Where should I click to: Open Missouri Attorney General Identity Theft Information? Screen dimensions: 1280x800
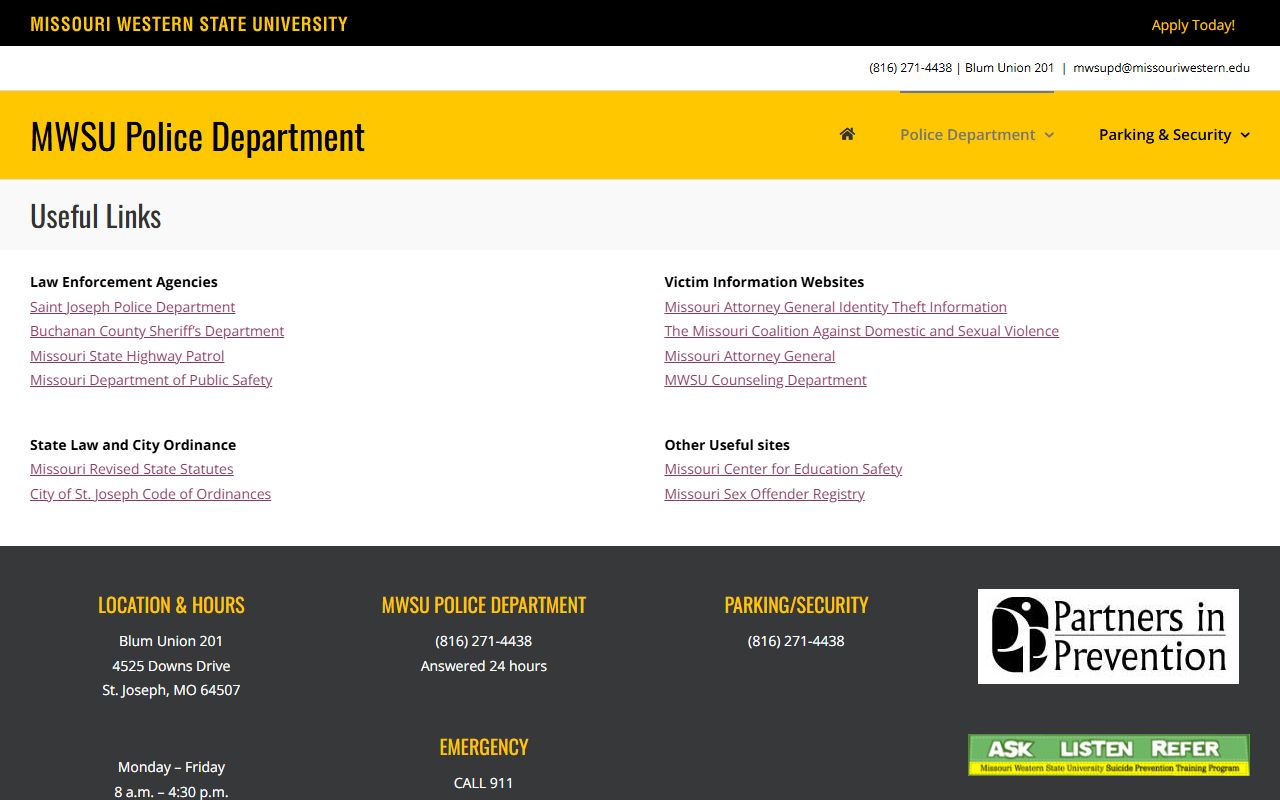coord(835,307)
